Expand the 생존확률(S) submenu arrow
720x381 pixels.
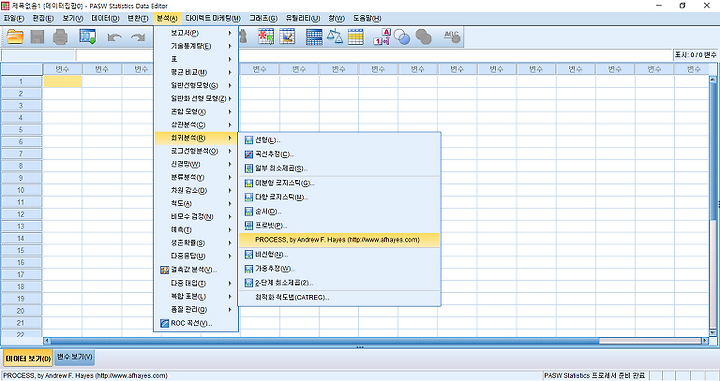pyautogui.click(x=230, y=243)
